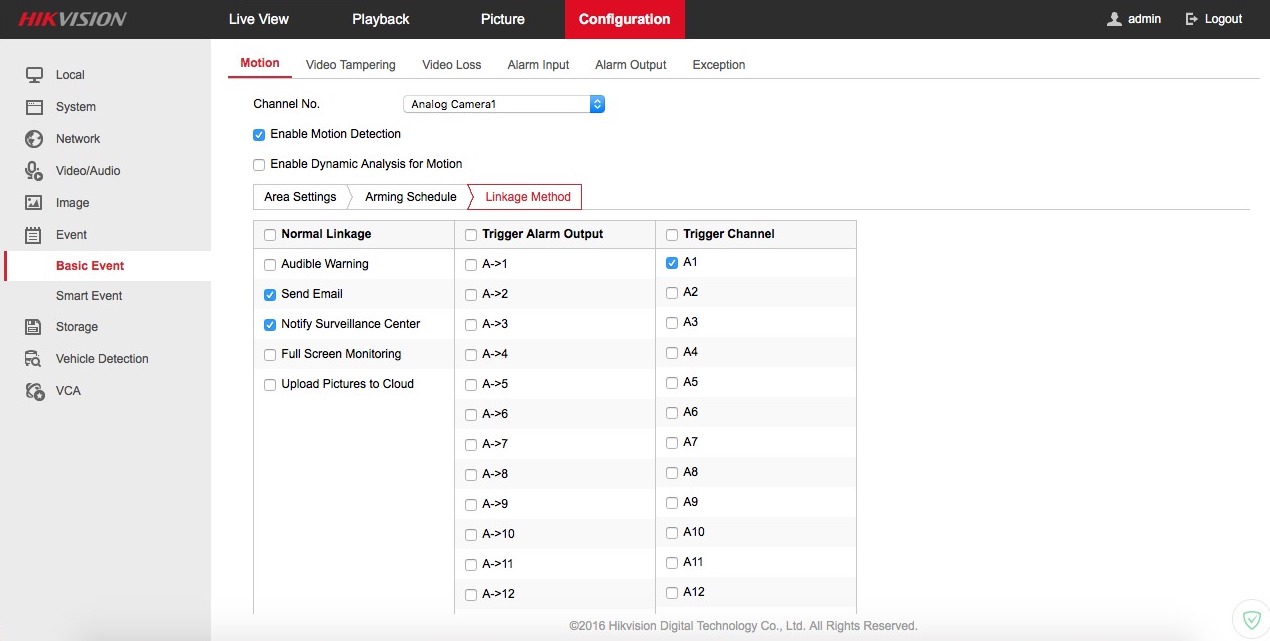Tick Enable Dynamic Analysis for Motion
This screenshot has height=641, width=1270.
[x=259, y=165]
